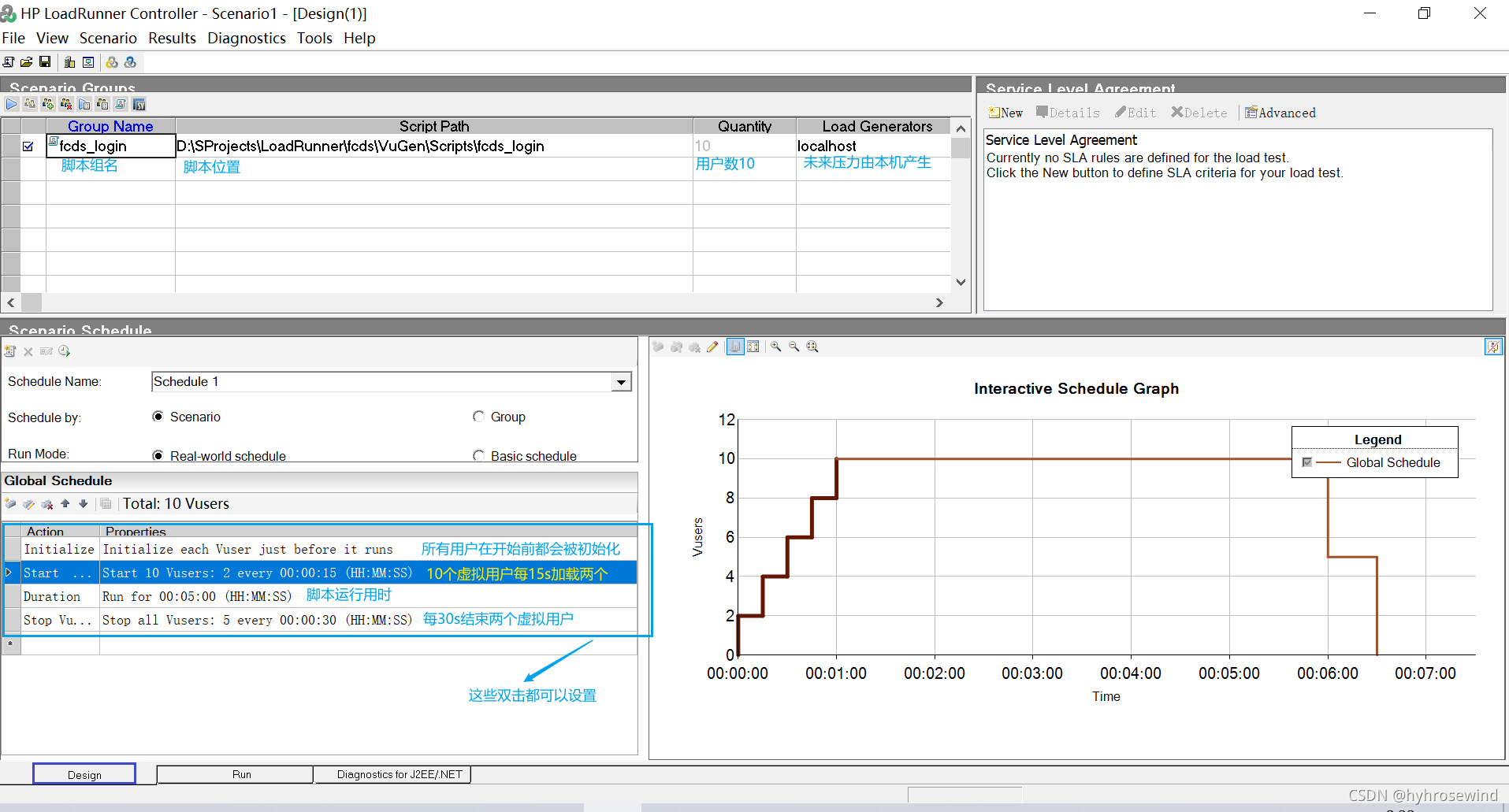This screenshot has height=812, width=1509.
Task: Click the blue Diagnostics rings icon in toolbar
Action: point(130,62)
